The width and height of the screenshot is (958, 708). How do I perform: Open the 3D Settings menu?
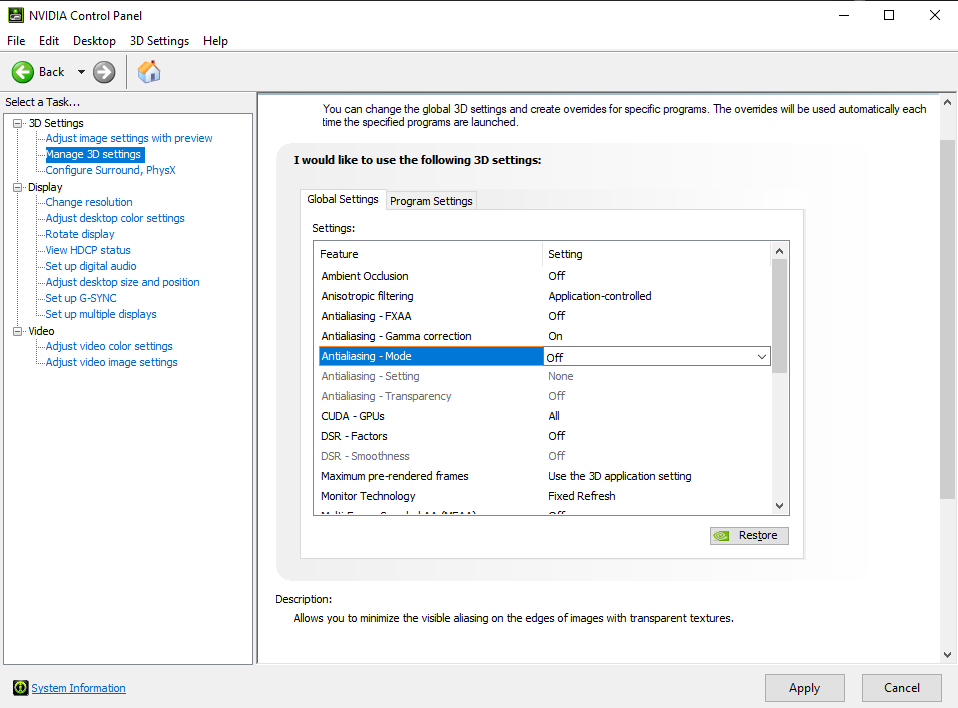pyautogui.click(x=159, y=41)
